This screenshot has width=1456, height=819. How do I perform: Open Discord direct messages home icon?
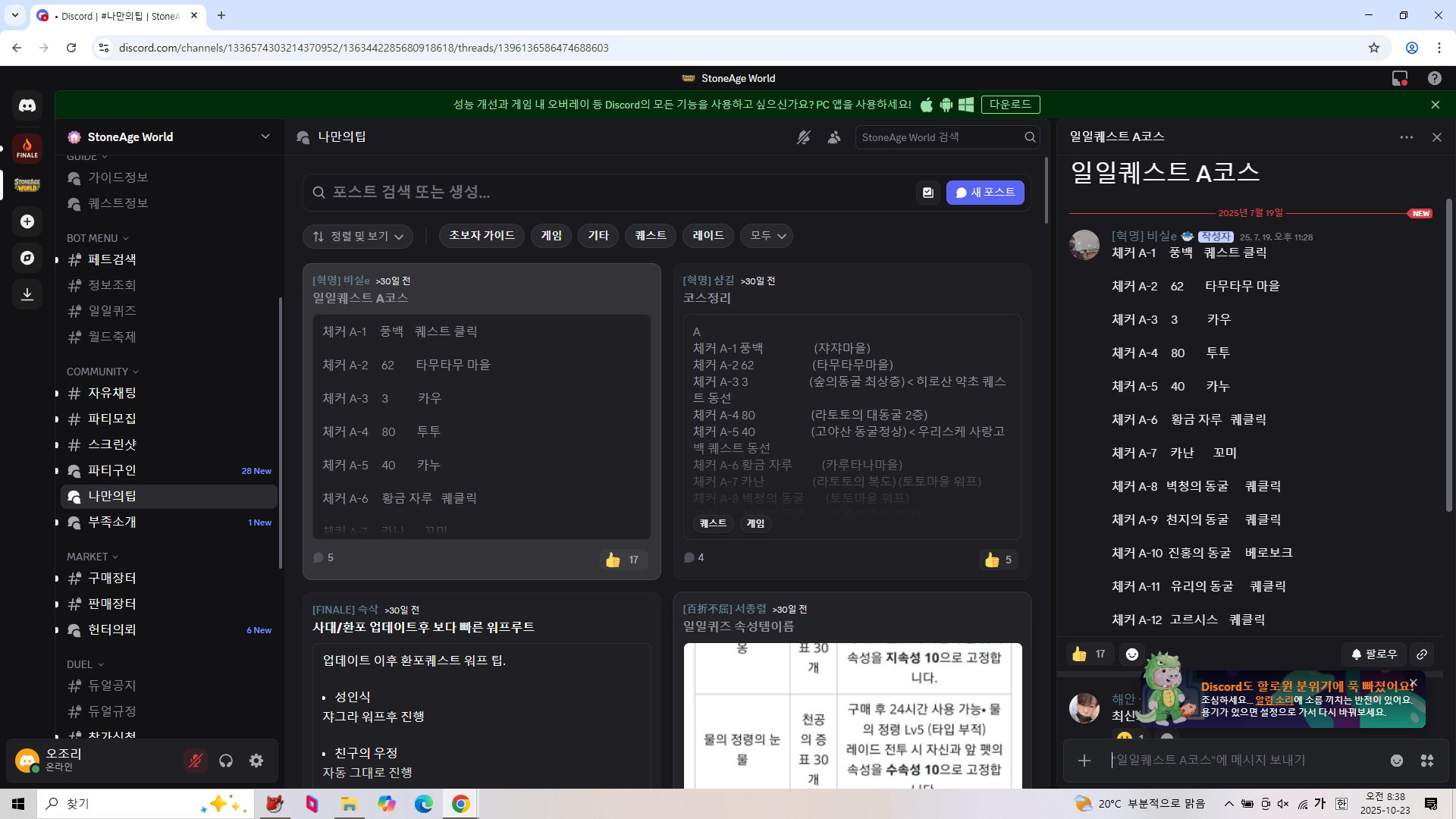[x=27, y=105]
